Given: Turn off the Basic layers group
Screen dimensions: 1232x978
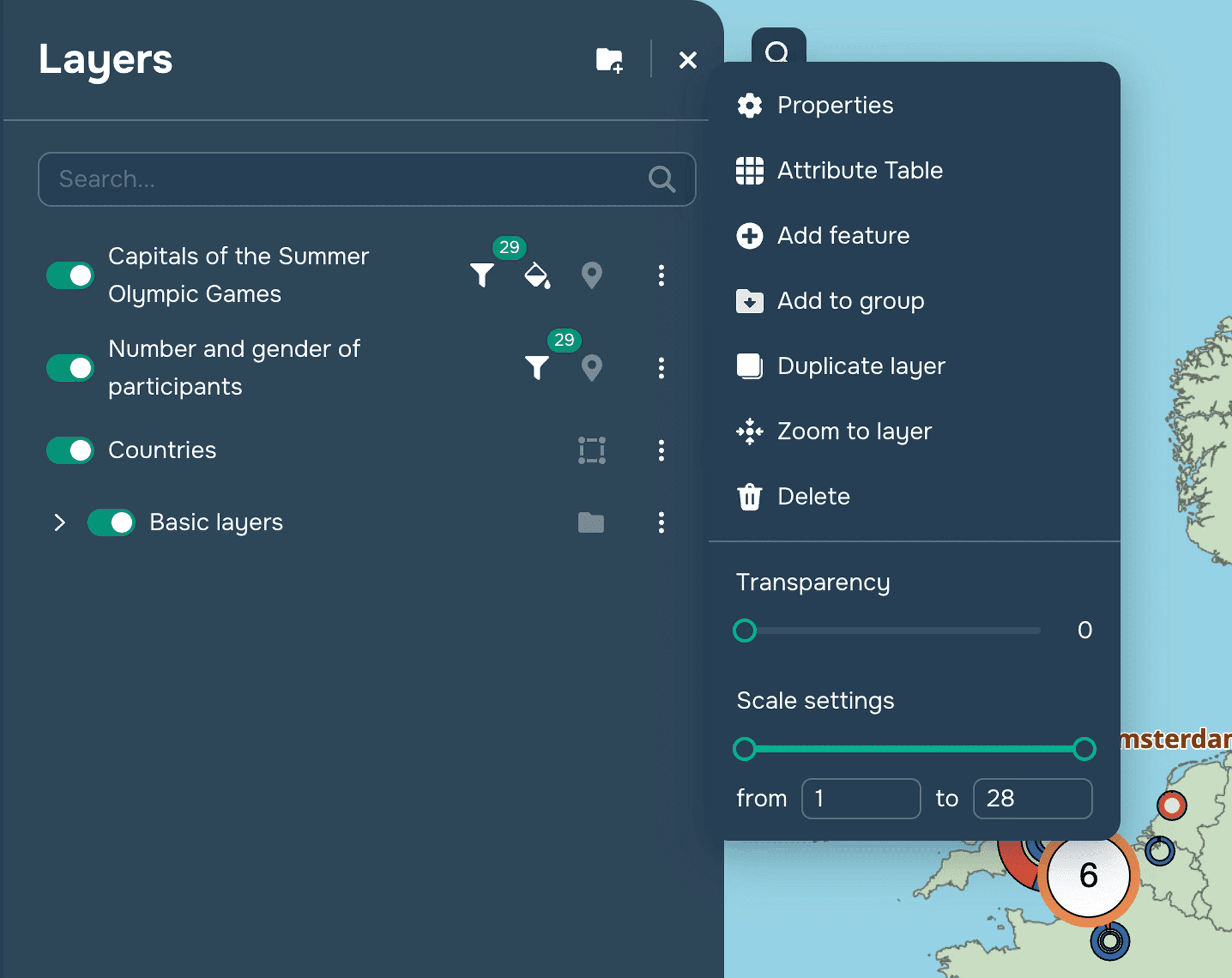Looking at the screenshot, I should [111, 523].
